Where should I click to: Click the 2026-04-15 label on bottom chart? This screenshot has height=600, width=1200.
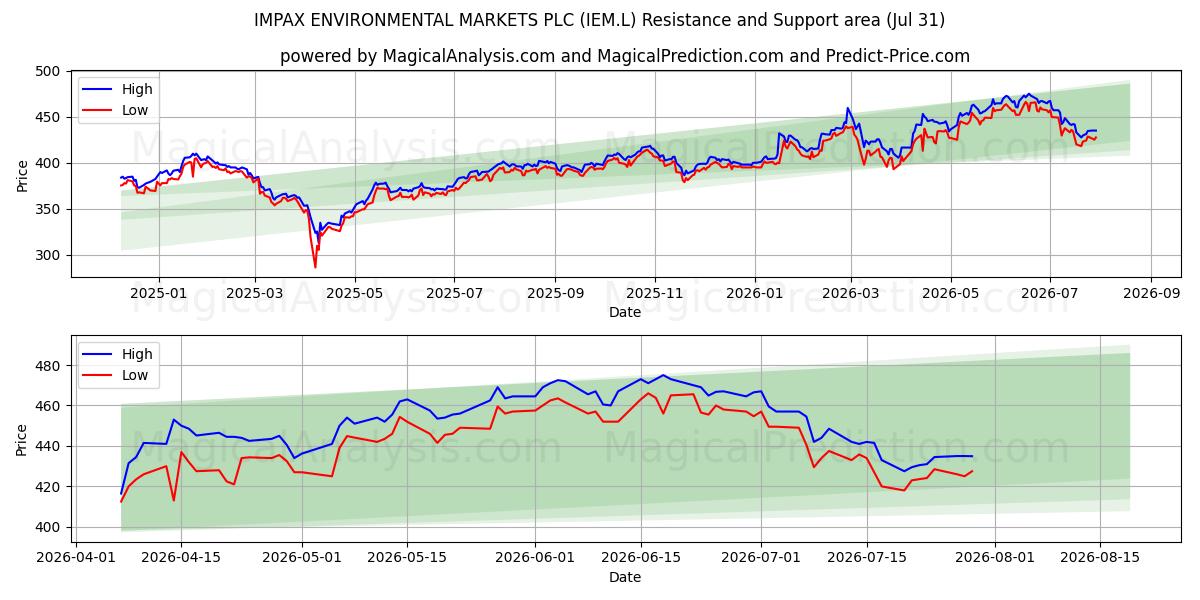181,558
